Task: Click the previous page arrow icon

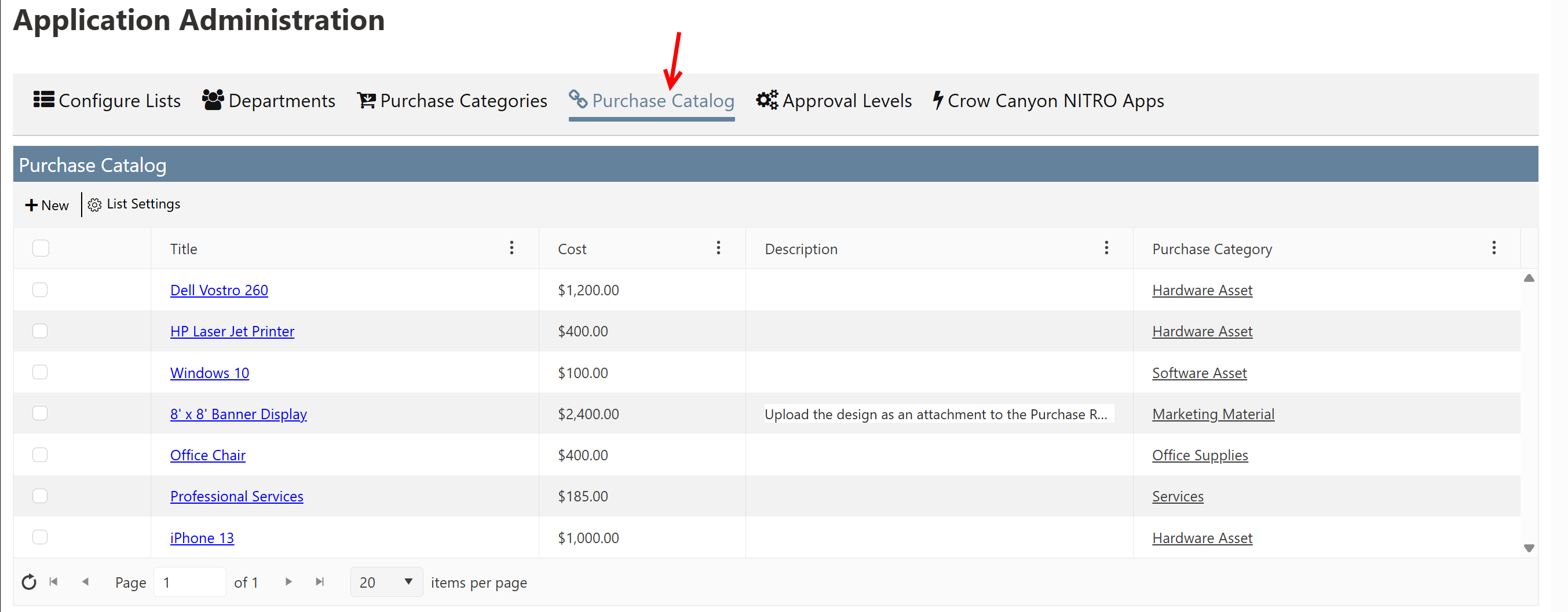Action: 85,582
